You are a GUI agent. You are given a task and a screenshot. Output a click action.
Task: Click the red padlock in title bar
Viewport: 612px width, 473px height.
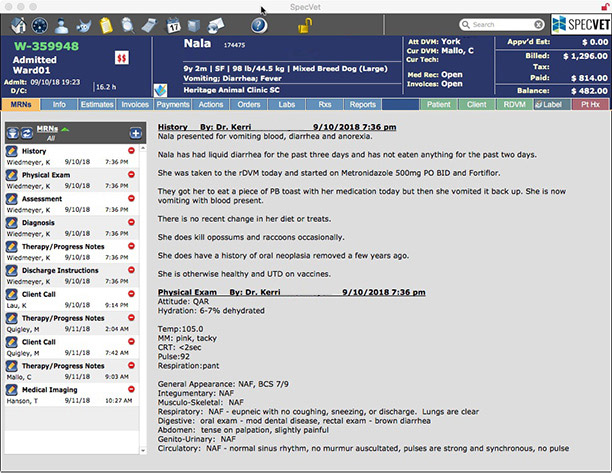(605, 6)
